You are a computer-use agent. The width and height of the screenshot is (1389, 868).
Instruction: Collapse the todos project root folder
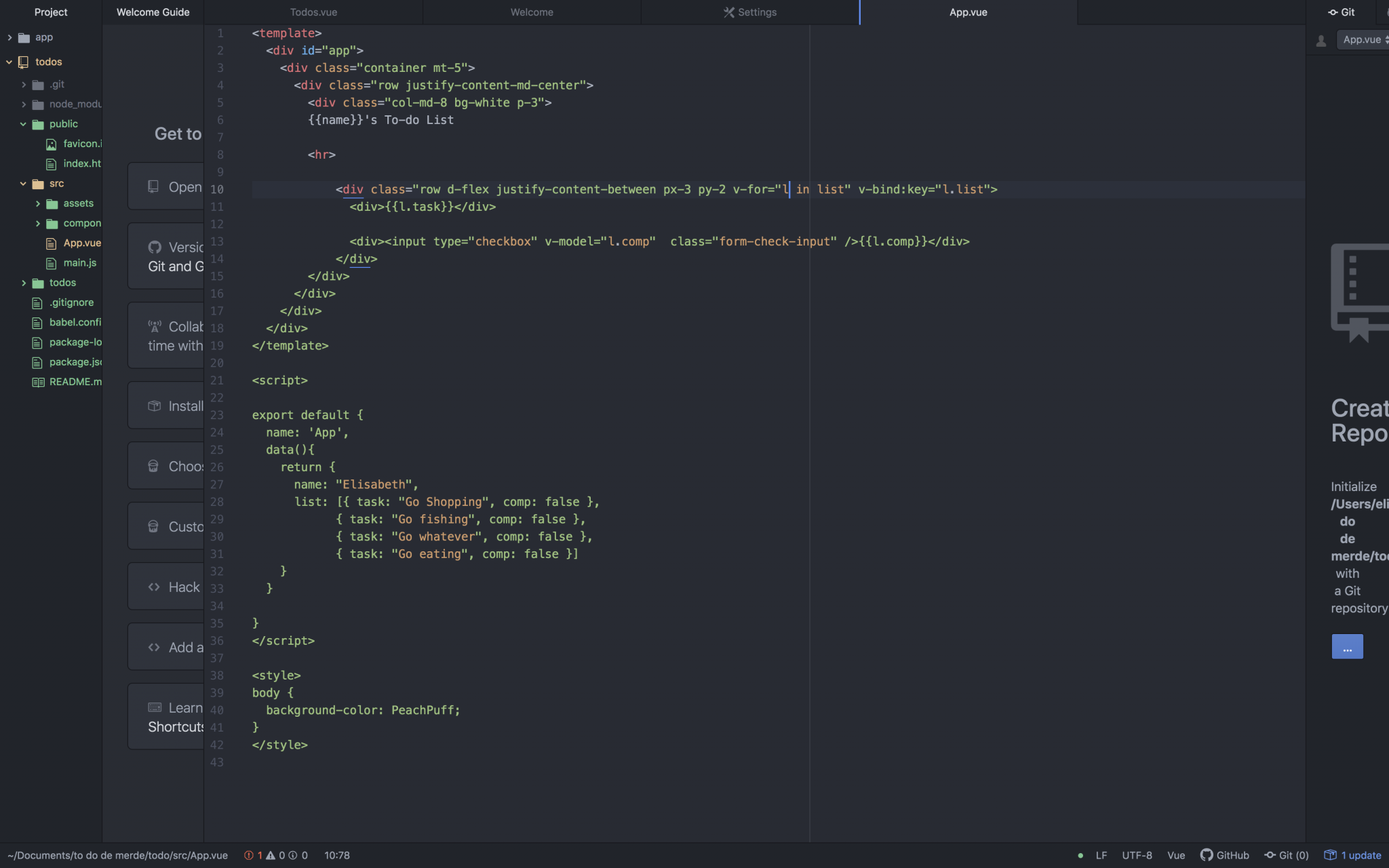tap(9, 62)
